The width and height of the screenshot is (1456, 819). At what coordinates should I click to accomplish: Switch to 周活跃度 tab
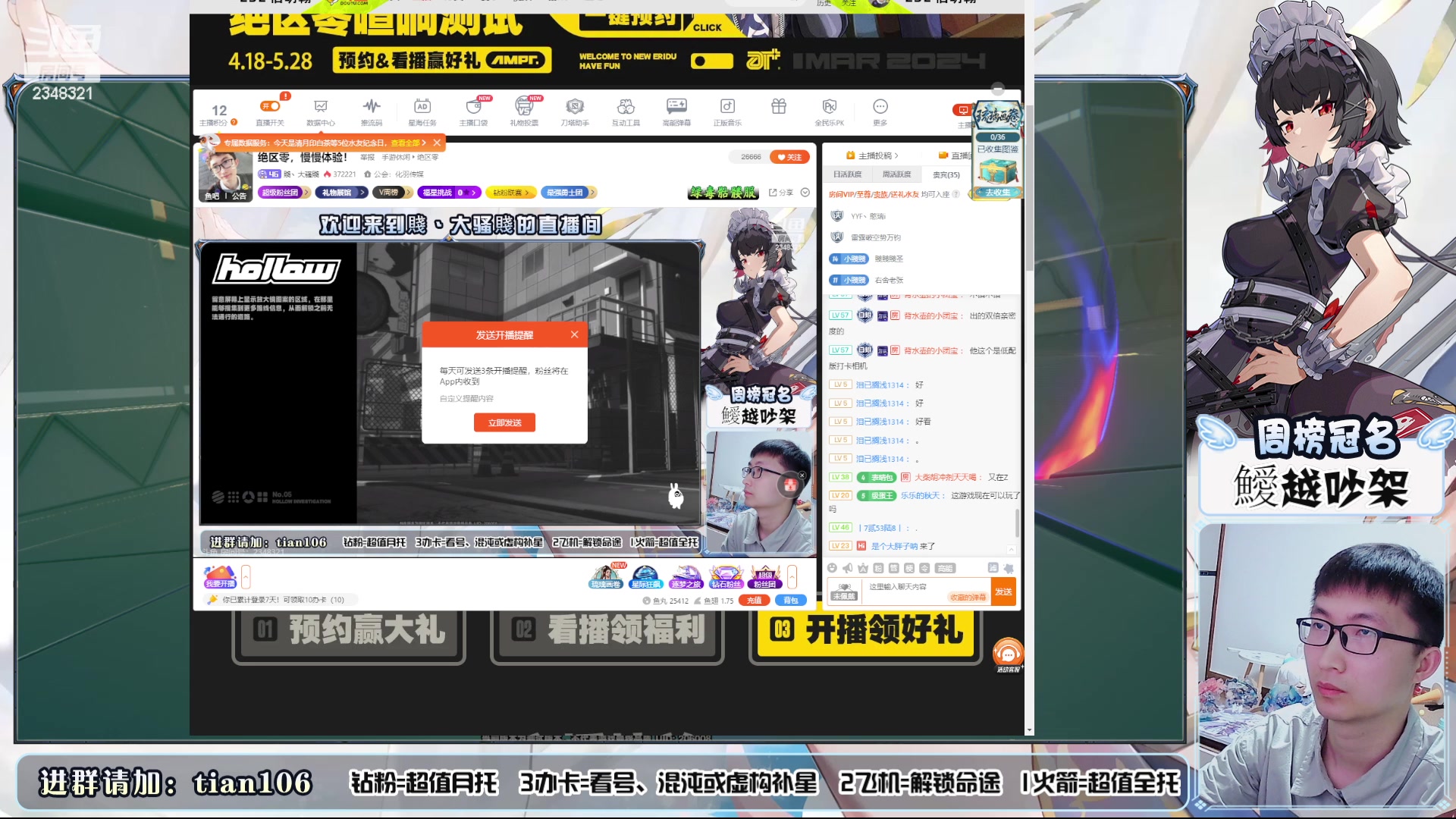pos(896,174)
